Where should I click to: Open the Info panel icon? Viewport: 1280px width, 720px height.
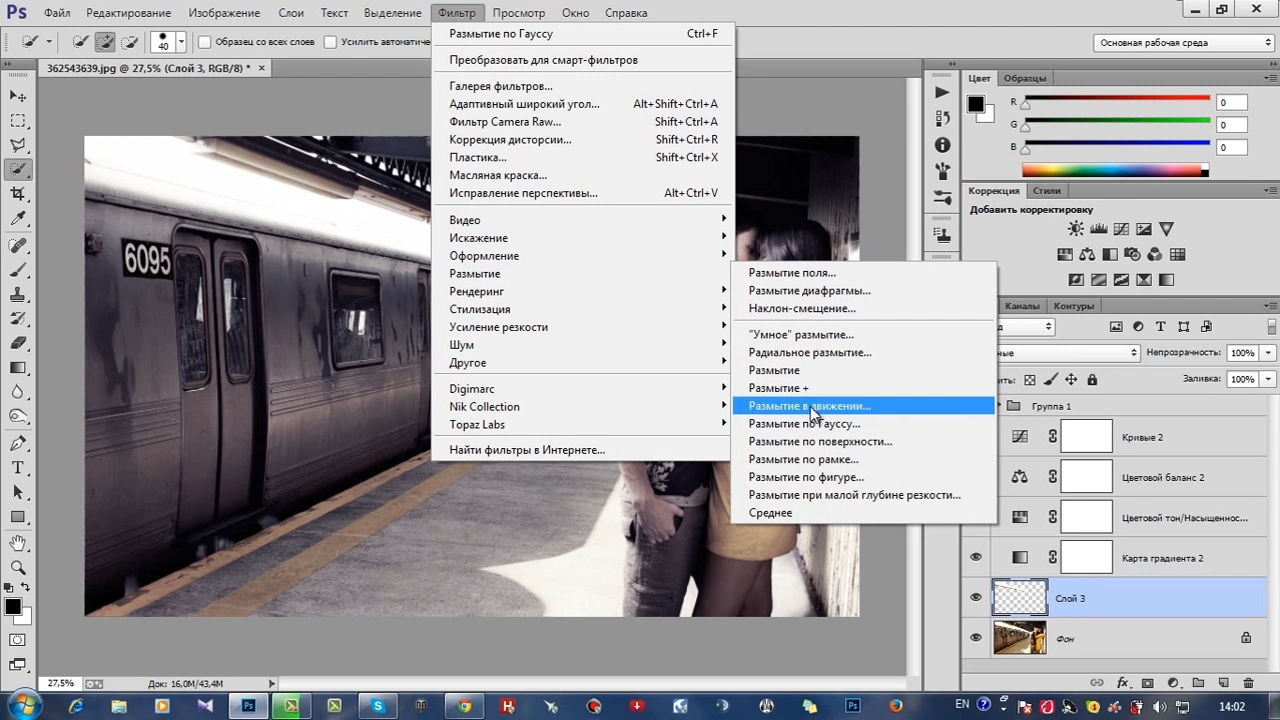[942, 145]
